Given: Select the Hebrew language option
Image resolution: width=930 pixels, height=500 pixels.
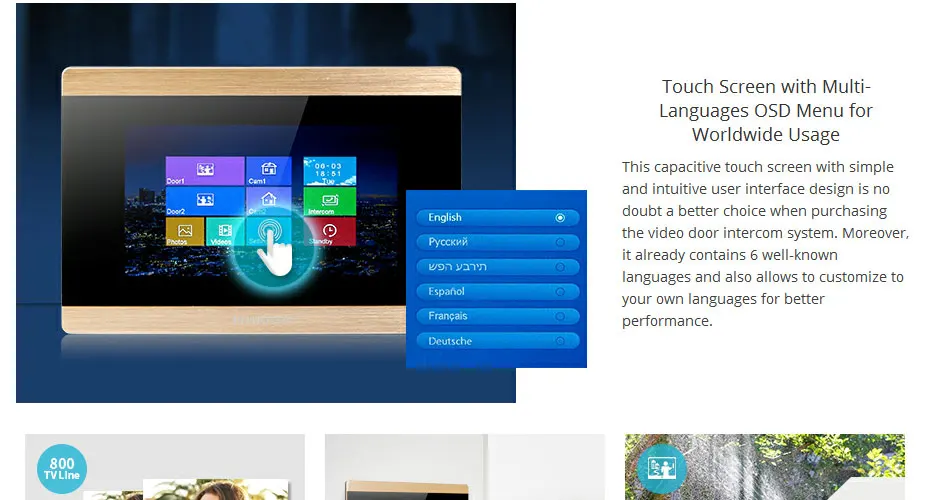Looking at the screenshot, I should pos(497,267).
